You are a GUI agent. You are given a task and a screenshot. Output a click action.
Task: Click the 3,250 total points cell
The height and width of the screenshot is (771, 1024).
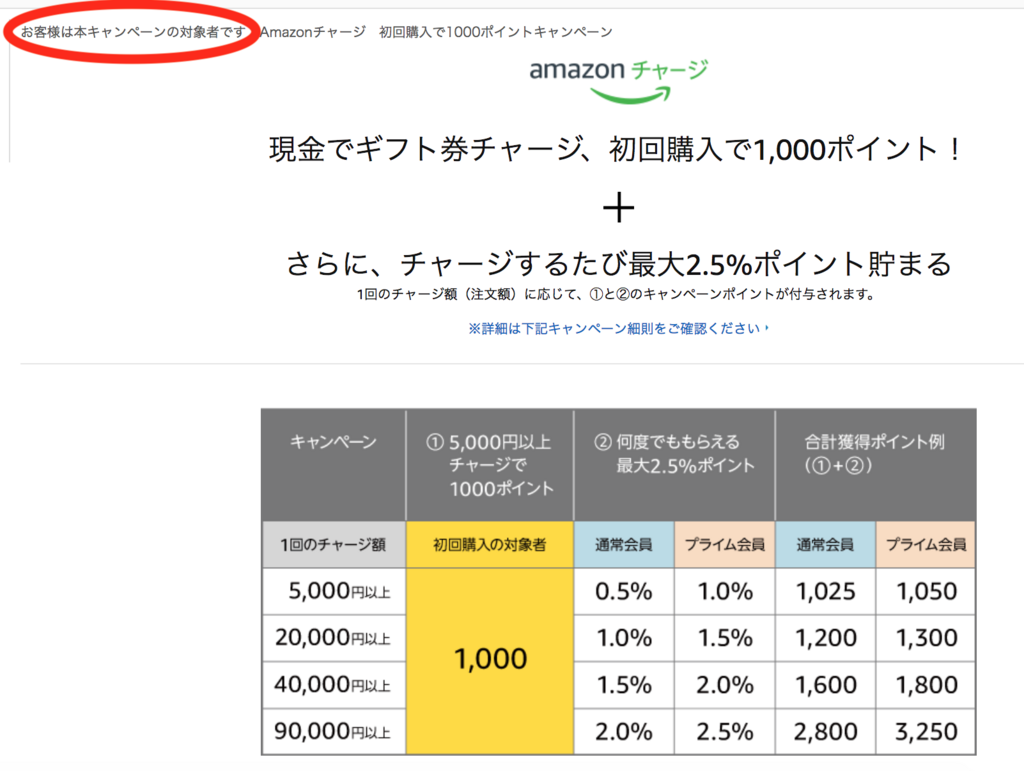(926, 731)
